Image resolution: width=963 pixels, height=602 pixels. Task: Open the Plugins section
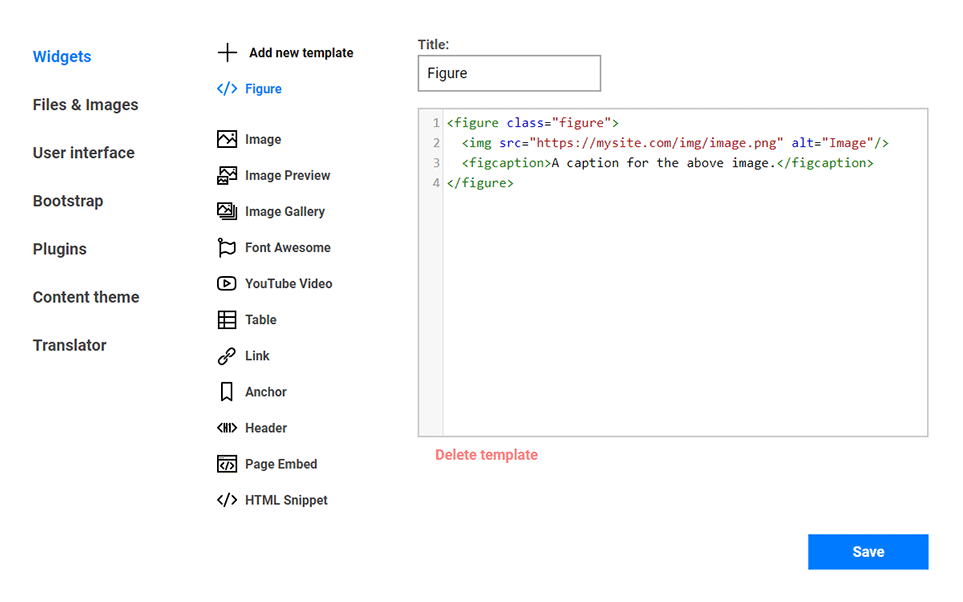coord(60,249)
